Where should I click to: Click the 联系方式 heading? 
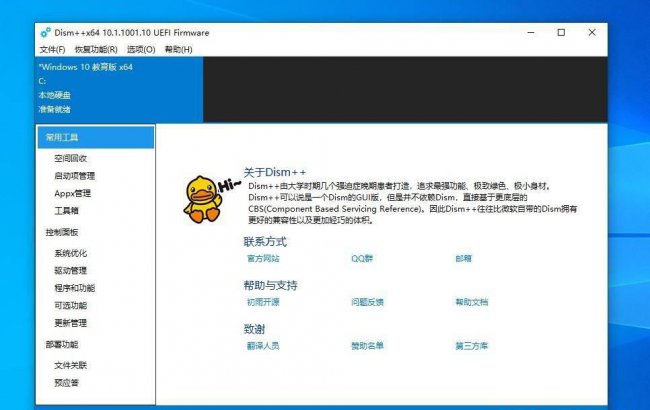[x=265, y=242]
